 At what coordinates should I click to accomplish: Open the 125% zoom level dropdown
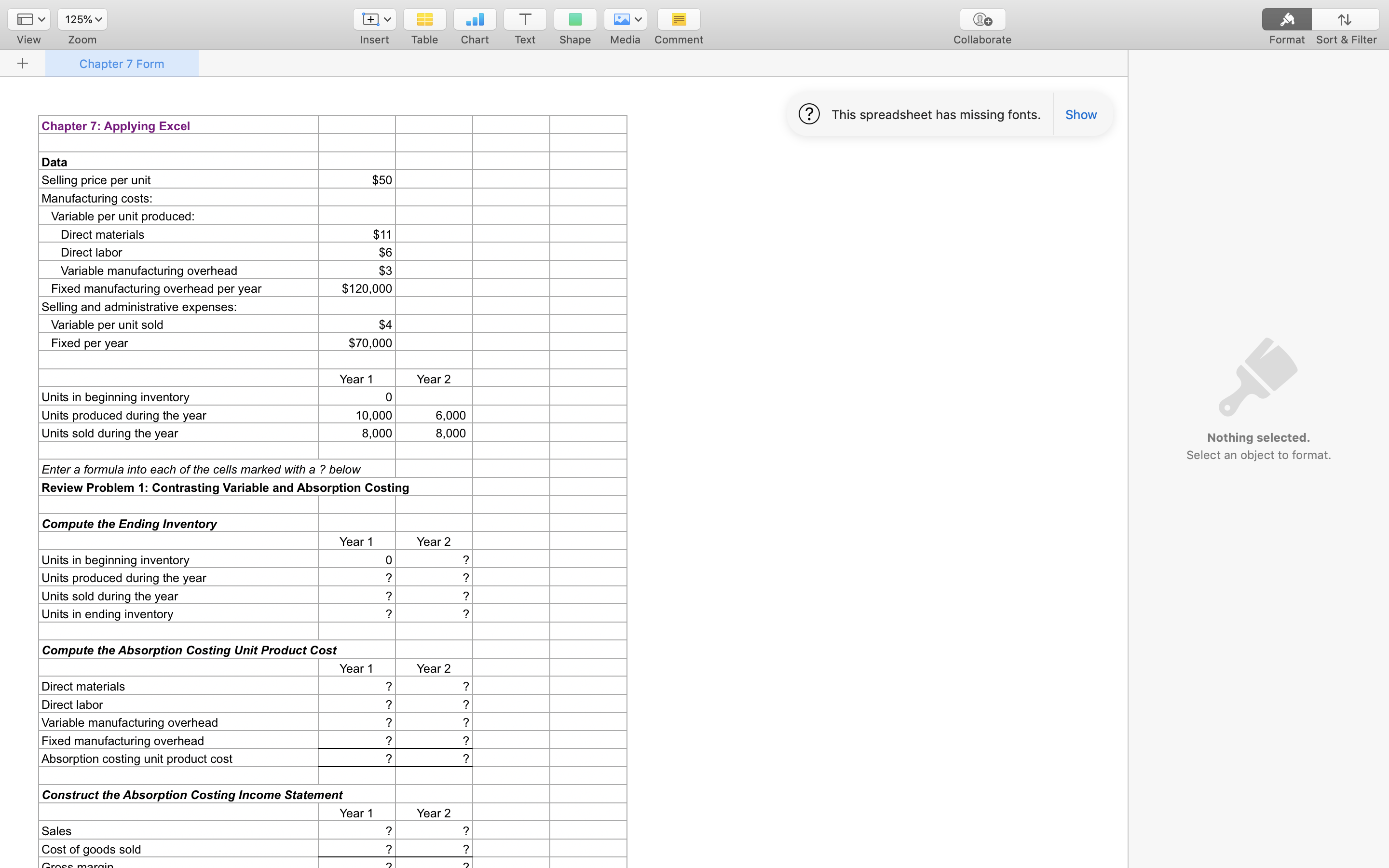(82, 19)
